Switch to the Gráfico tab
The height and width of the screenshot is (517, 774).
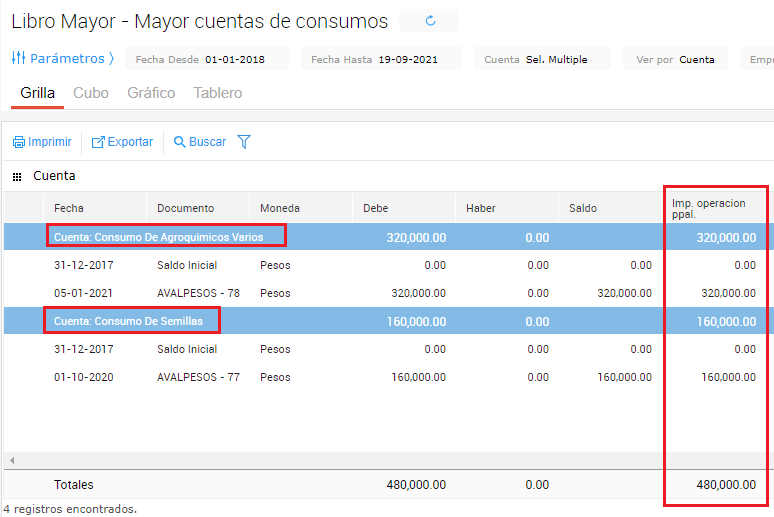[151, 93]
